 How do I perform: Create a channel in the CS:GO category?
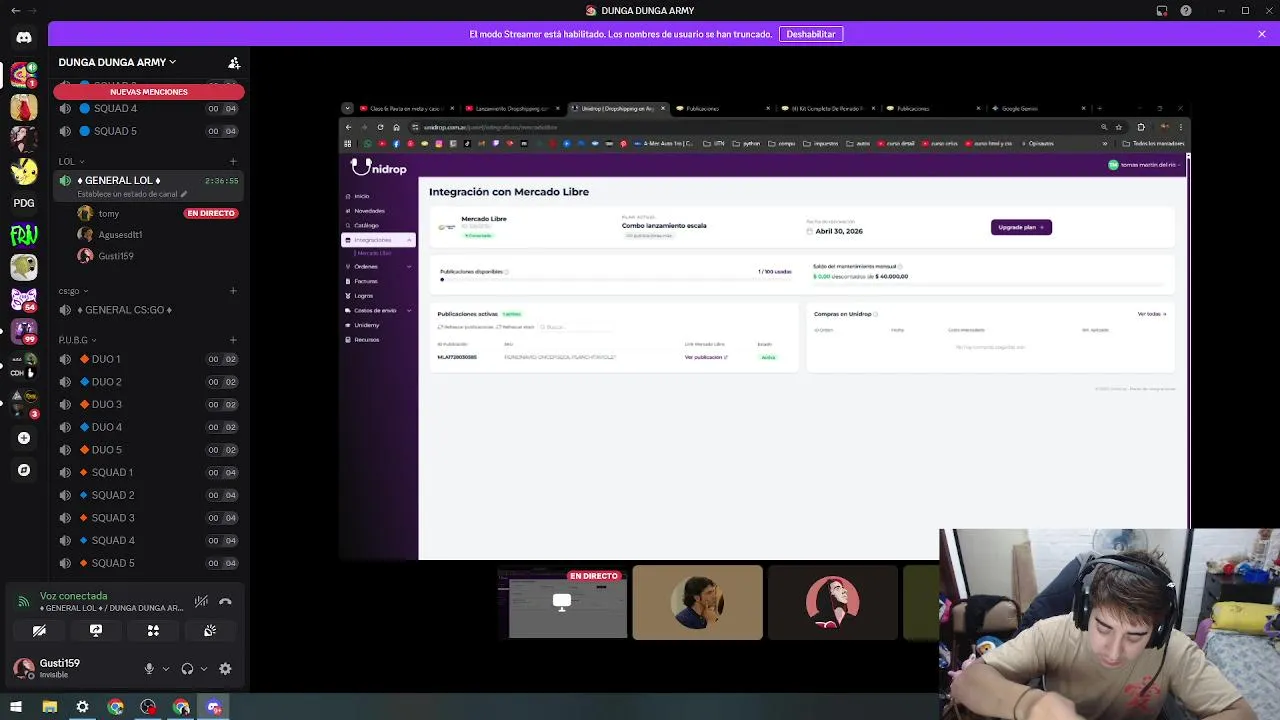[233, 291]
